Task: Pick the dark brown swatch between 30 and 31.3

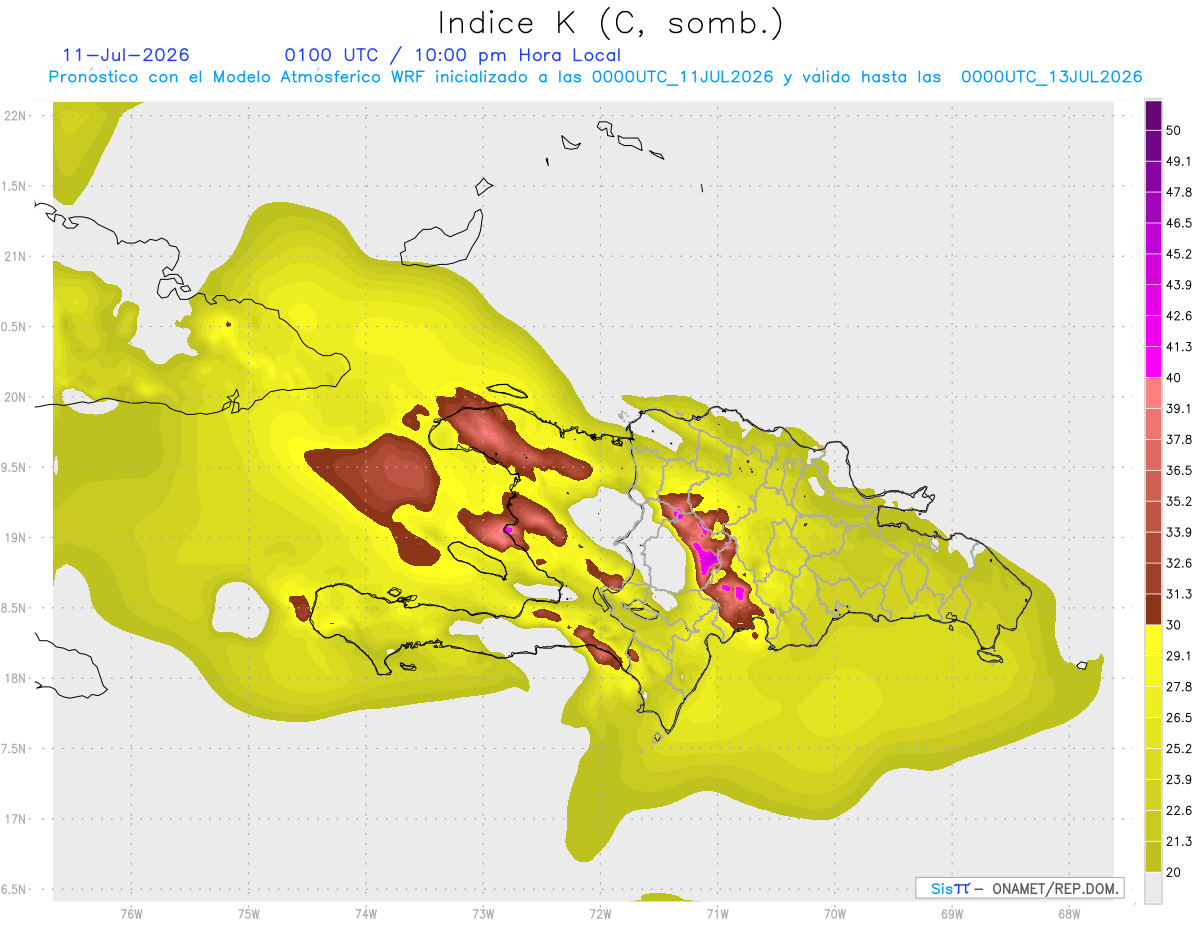Action: coord(1153,609)
